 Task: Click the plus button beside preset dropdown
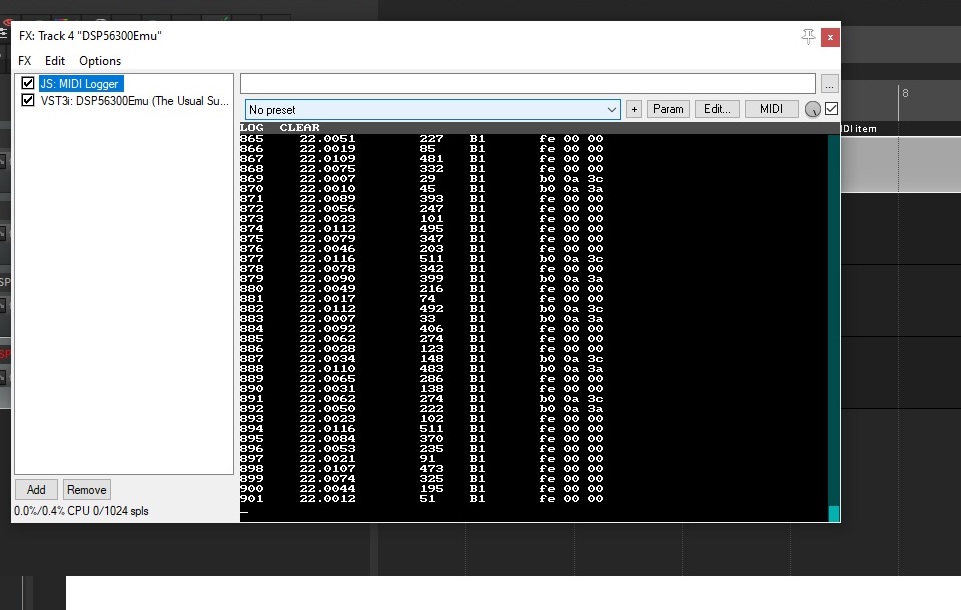click(634, 109)
